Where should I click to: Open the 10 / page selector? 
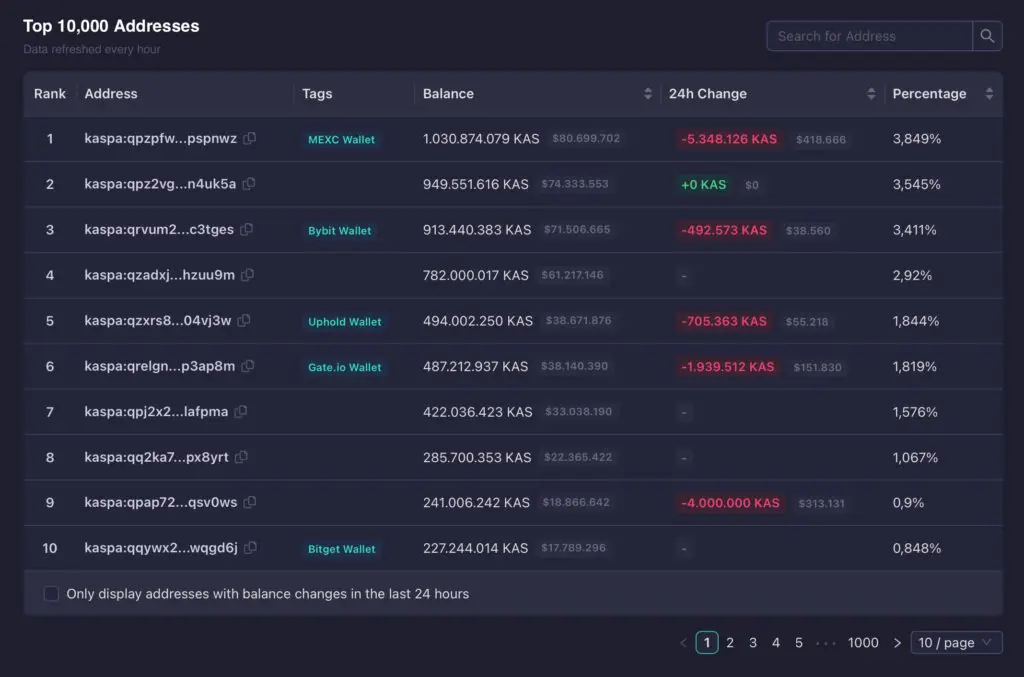pyautogui.click(x=955, y=642)
